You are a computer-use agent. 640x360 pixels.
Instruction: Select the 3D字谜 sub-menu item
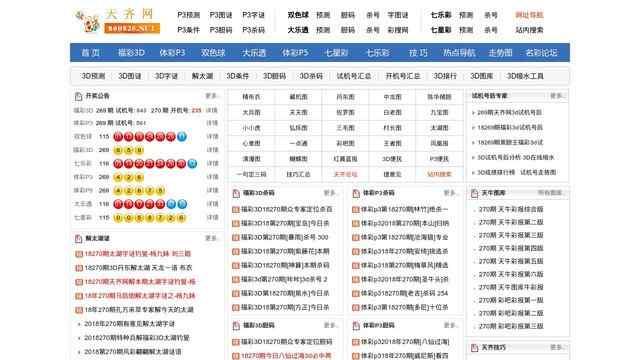point(166,76)
